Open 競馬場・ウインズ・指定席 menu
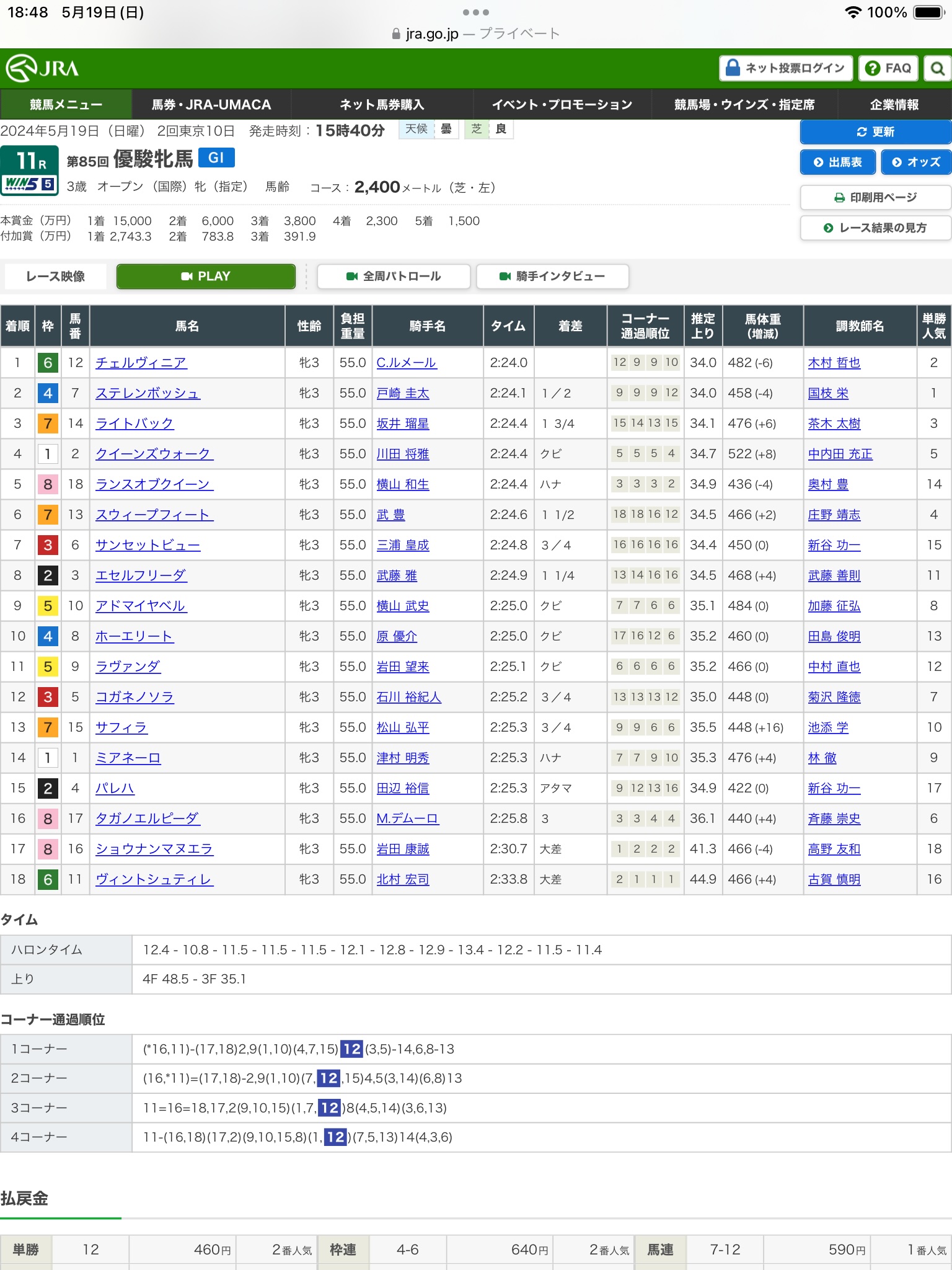952x1270 pixels. pos(744,104)
